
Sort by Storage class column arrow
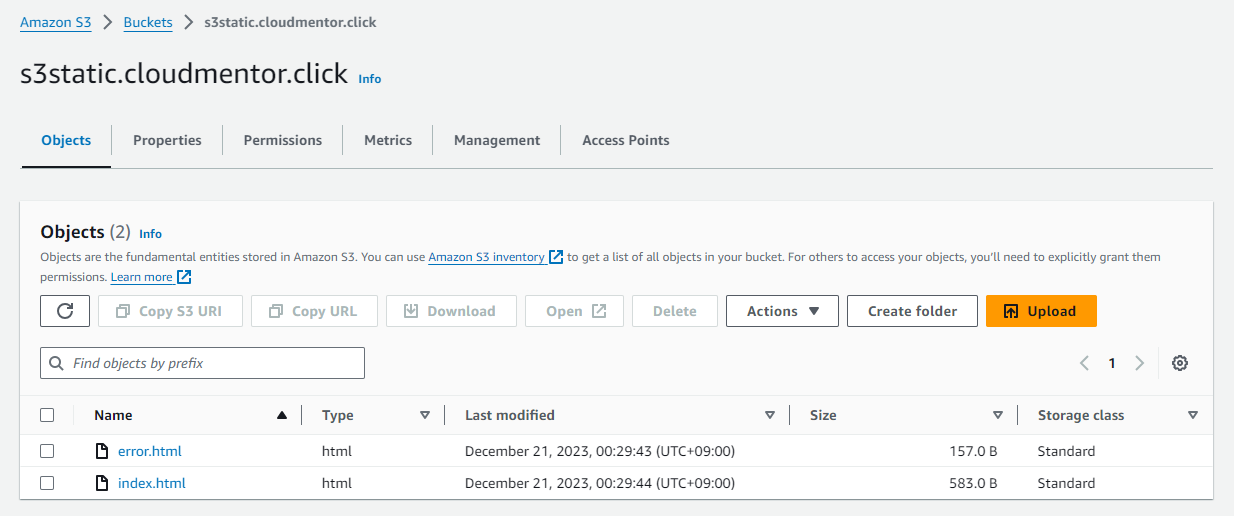click(1192, 415)
